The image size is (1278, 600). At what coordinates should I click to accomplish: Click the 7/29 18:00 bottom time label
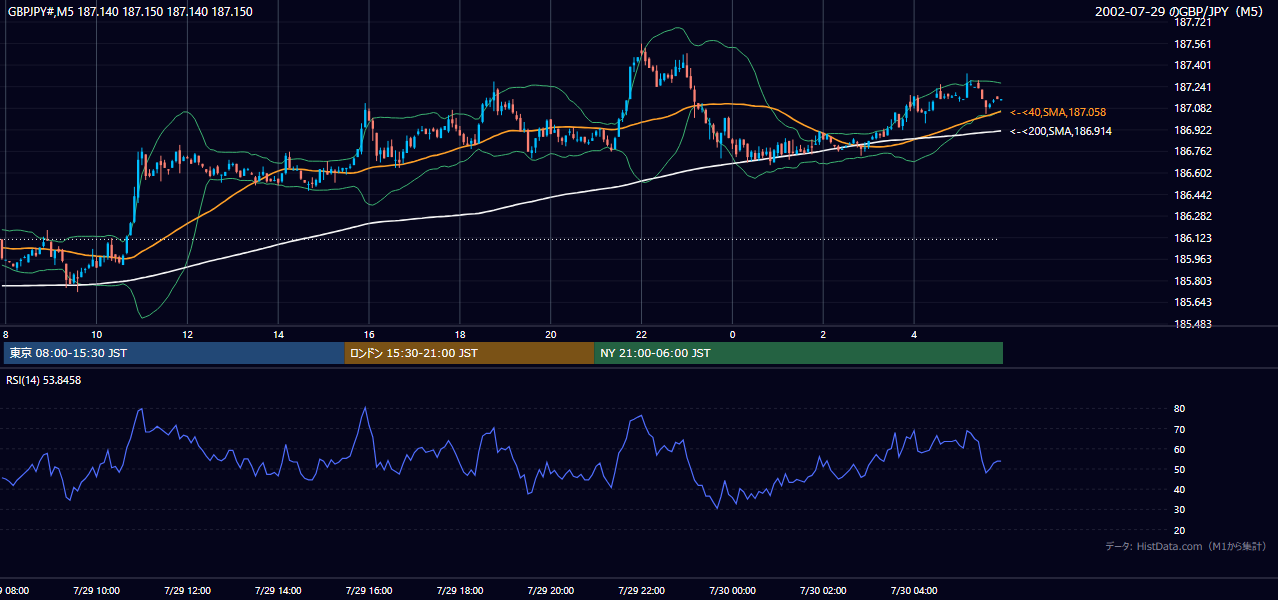click(x=460, y=590)
